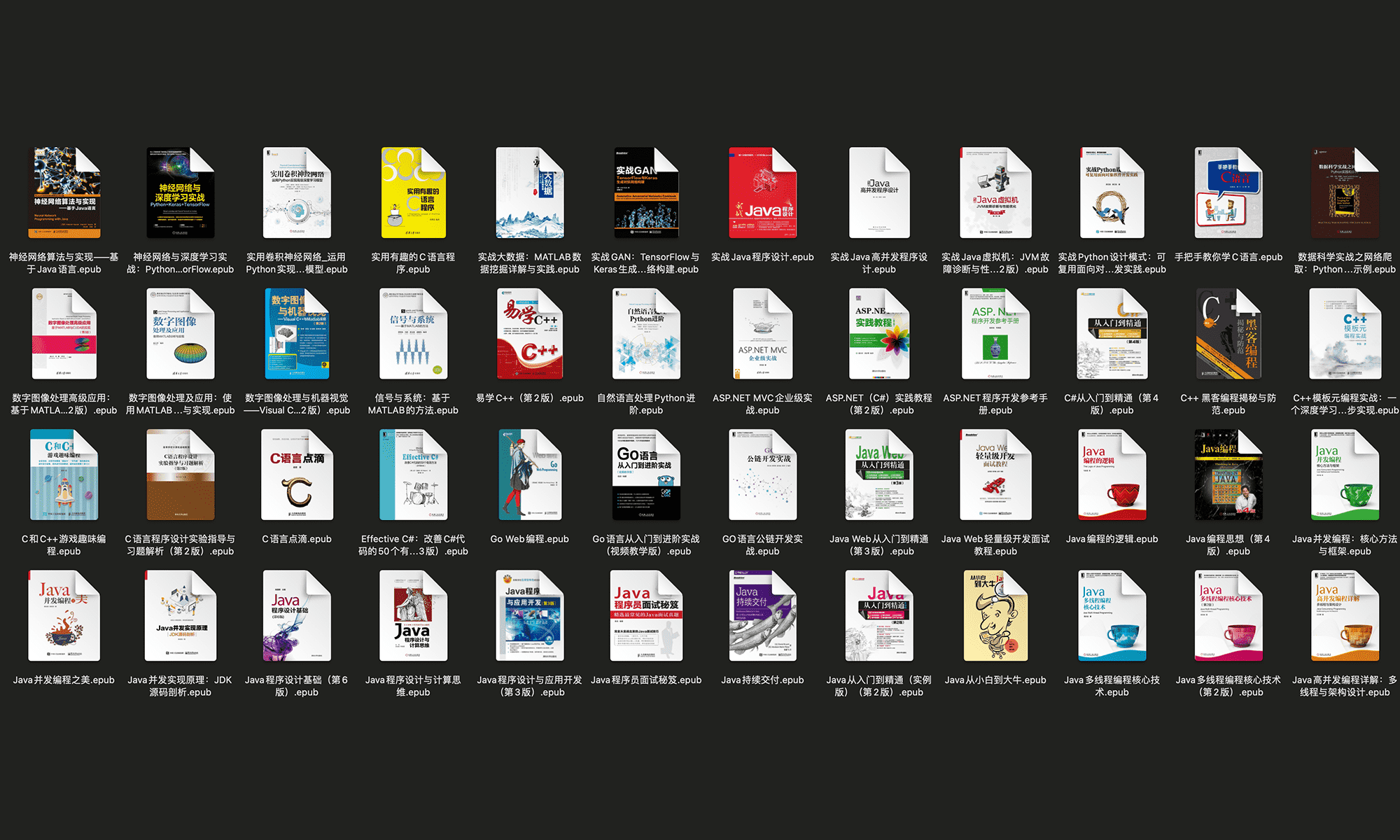This screenshot has width=1400, height=840.
Task: Click Java持续交付 epub book icon
Action: 762,615
